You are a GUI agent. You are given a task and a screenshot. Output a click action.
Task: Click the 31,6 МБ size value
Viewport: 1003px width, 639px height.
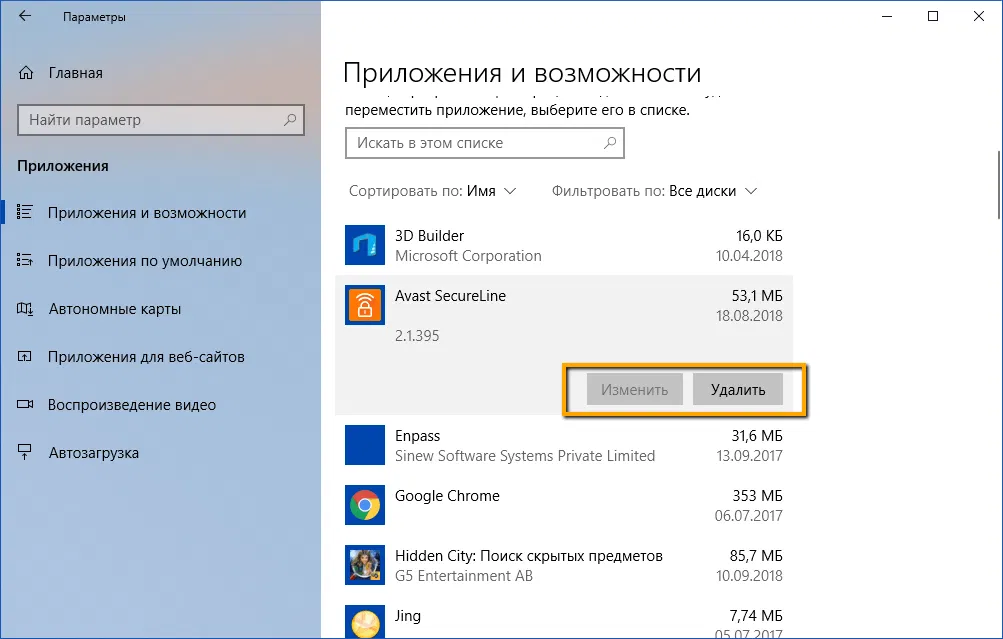coord(757,436)
